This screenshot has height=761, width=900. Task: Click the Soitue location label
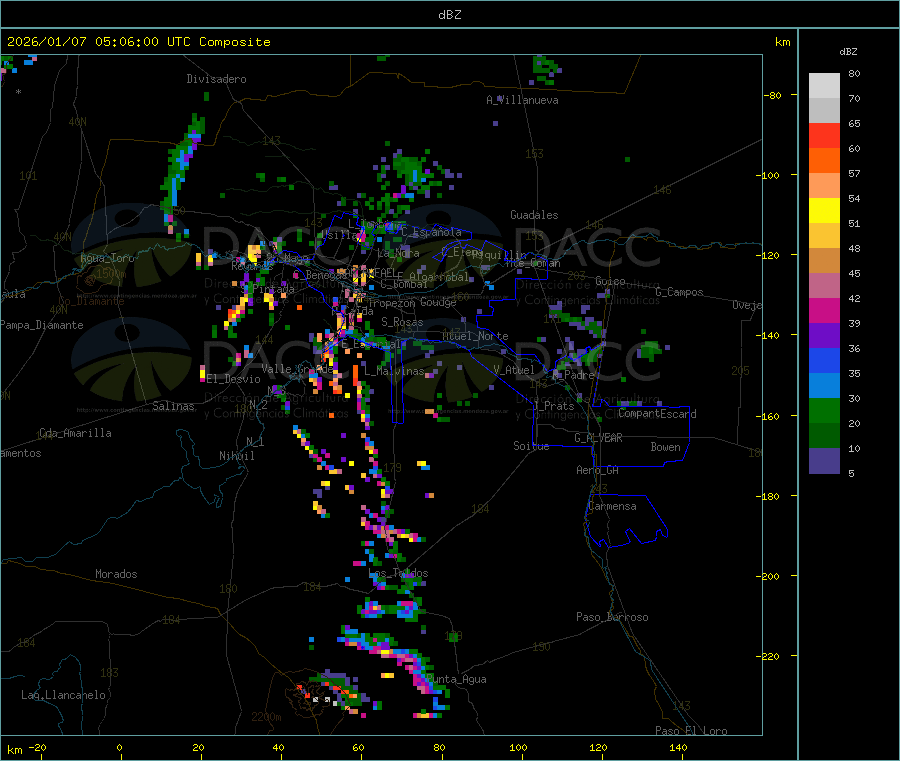(531, 446)
